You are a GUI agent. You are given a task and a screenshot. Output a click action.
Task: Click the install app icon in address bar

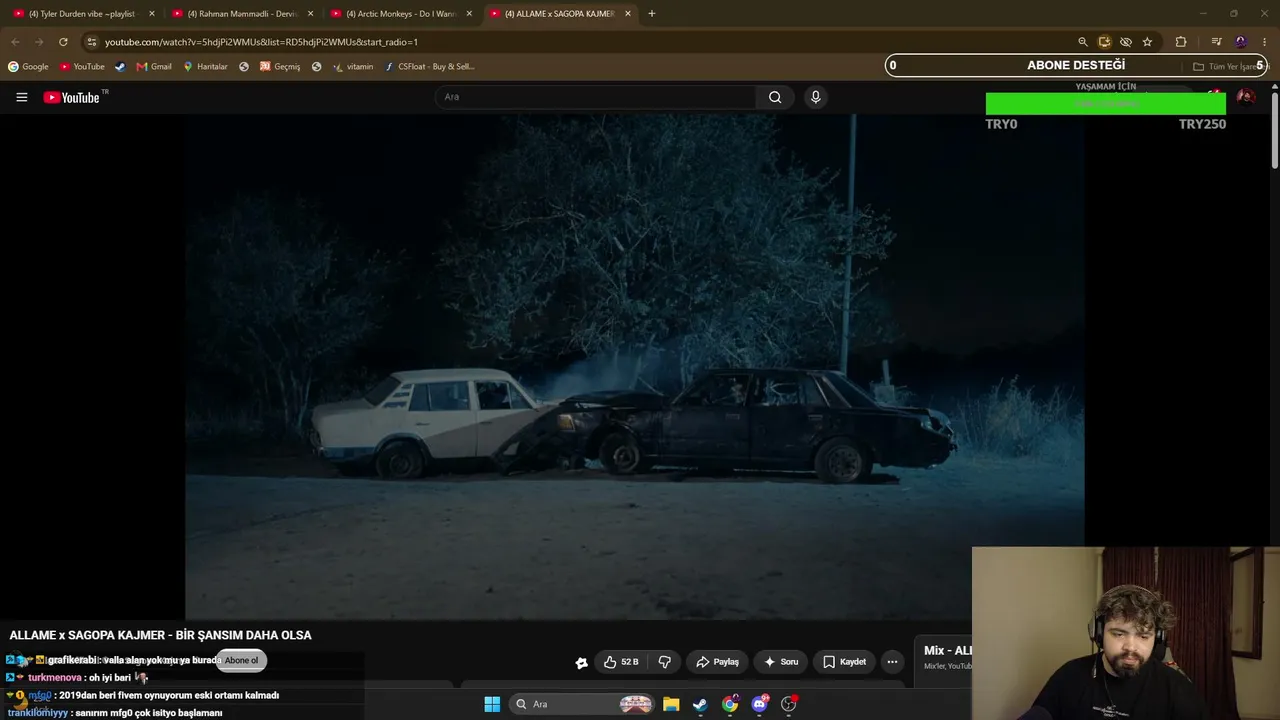(1104, 42)
